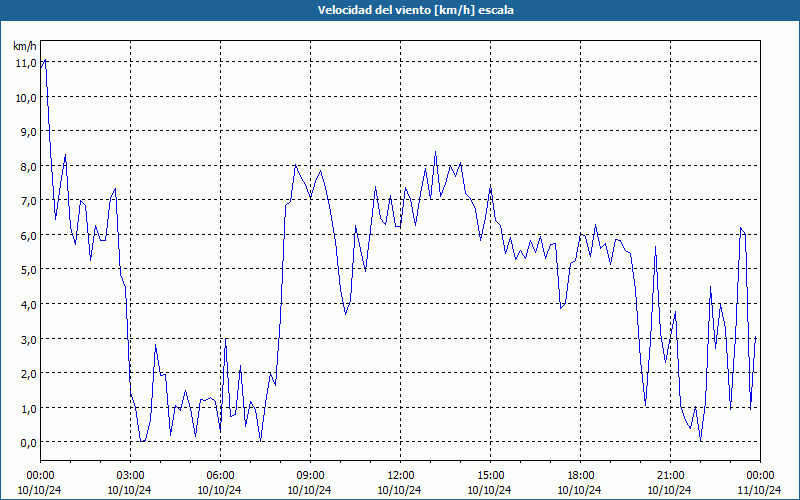Click the '8,0' y-axis tick label
800x500 pixels.
[28, 167]
